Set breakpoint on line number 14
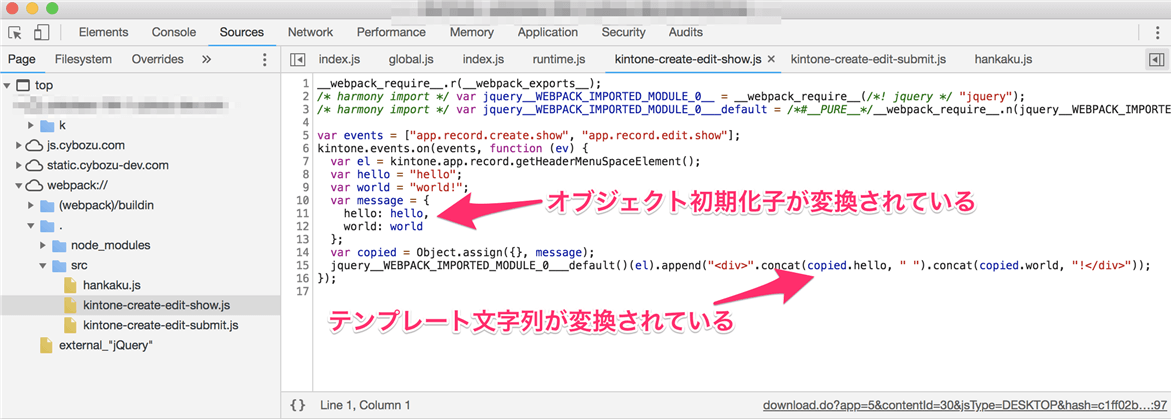The width and height of the screenshot is (1171, 419). 303,252
